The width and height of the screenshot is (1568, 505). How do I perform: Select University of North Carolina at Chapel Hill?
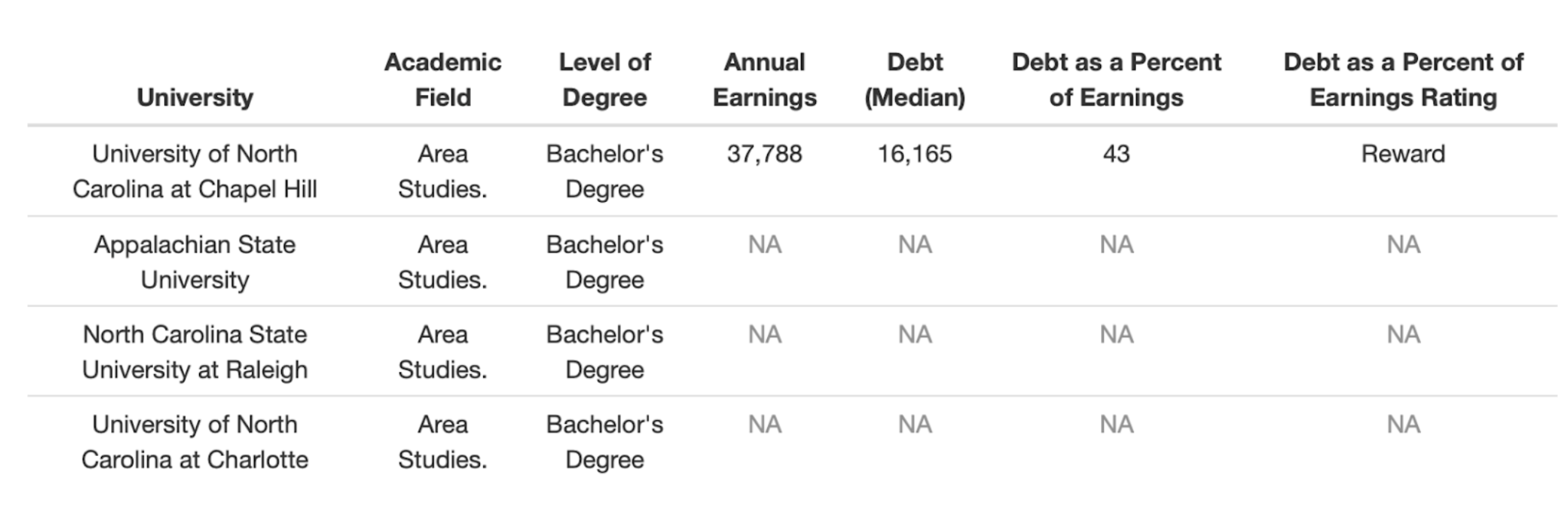point(194,171)
